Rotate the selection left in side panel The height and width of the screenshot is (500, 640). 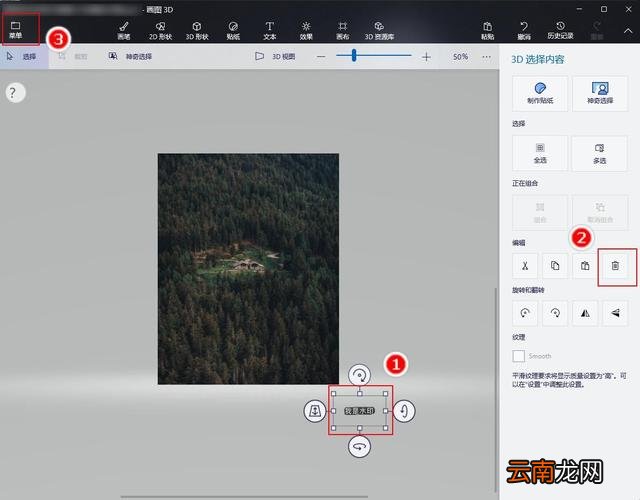point(525,313)
